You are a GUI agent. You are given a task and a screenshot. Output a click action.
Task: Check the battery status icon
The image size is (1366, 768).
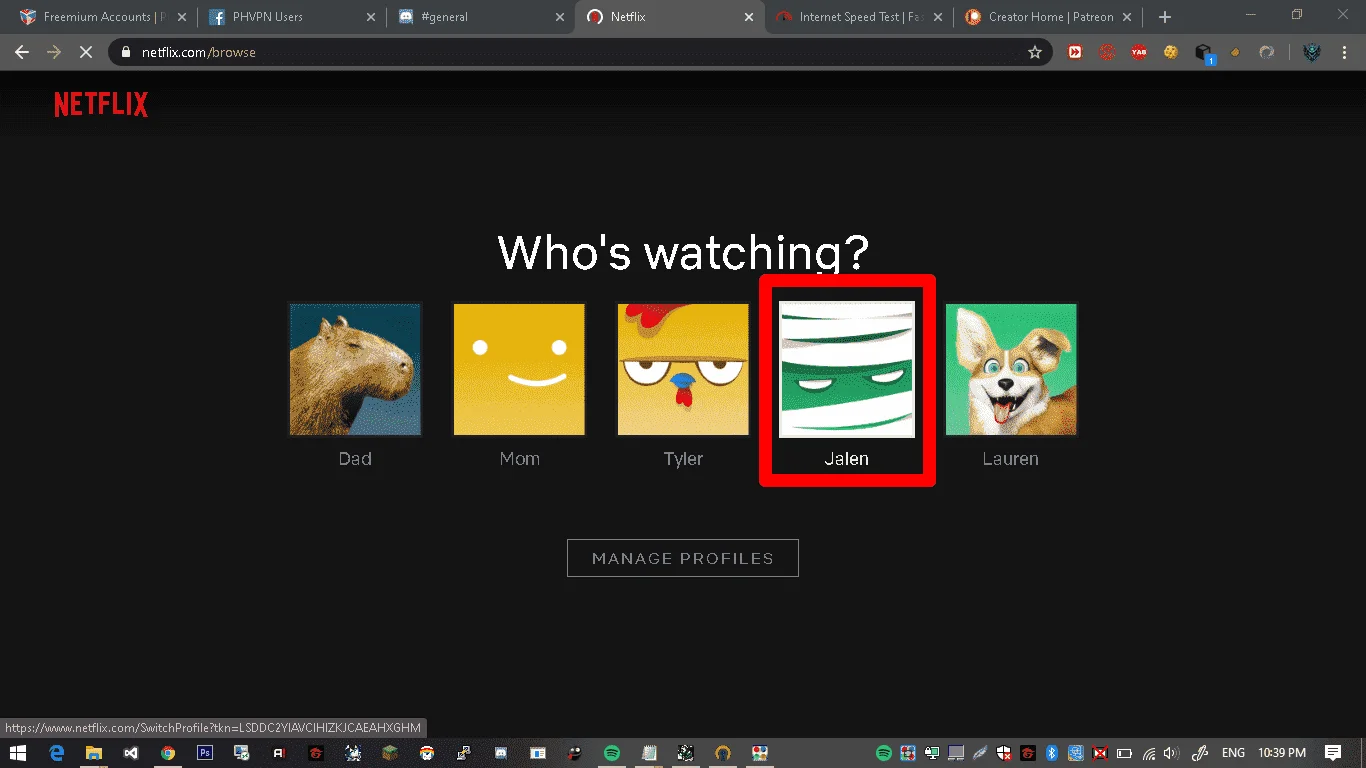pos(1124,753)
